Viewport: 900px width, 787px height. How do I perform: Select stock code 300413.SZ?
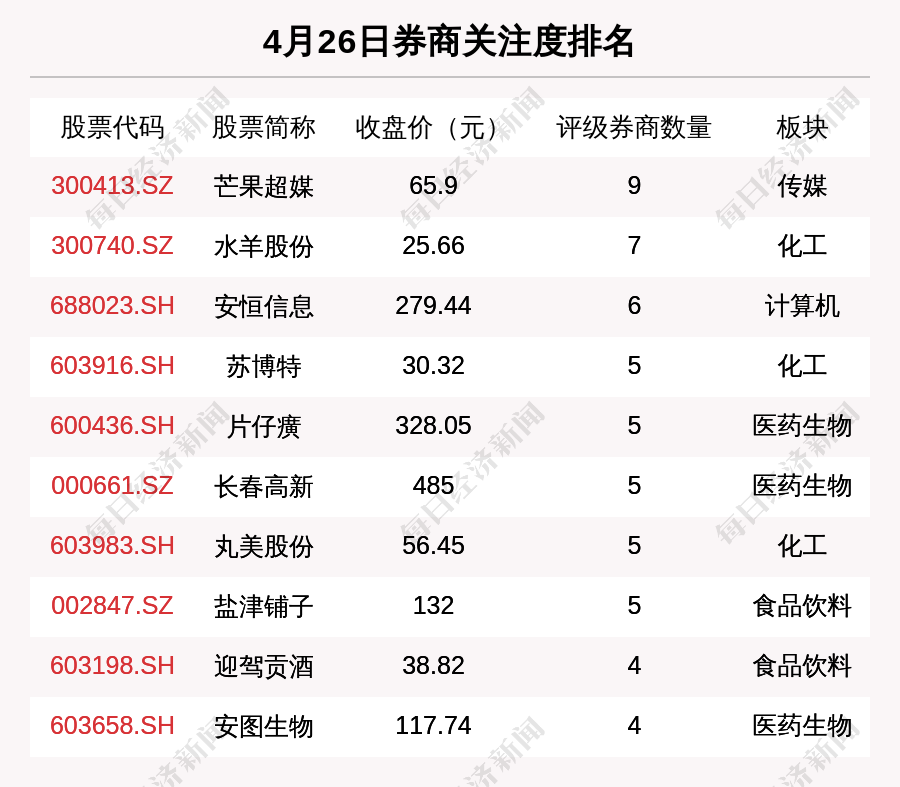point(112,185)
